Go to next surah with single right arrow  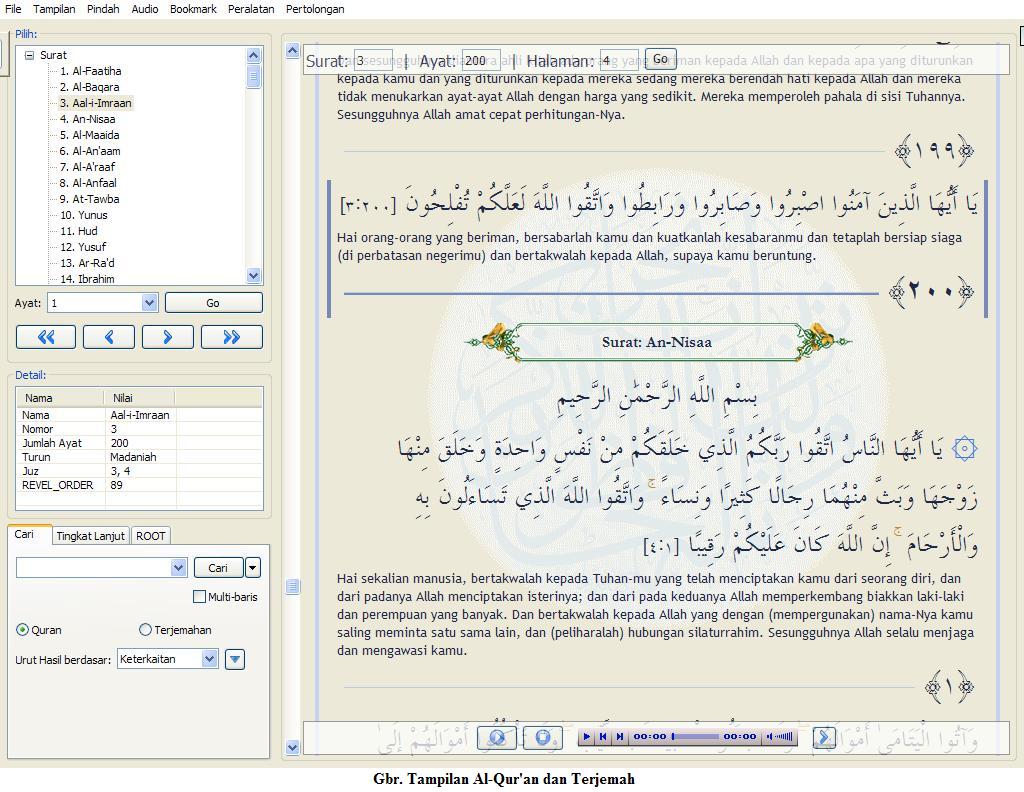click(168, 337)
